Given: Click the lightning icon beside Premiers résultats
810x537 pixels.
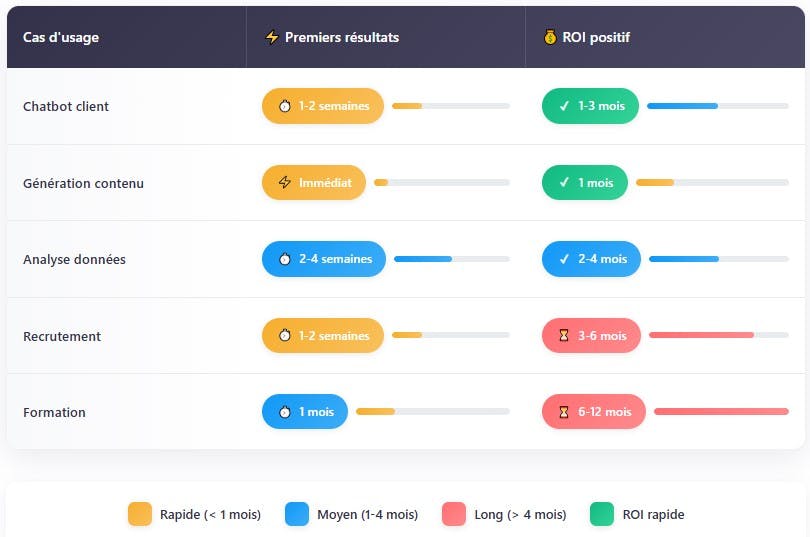Looking at the screenshot, I should pos(271,38).
